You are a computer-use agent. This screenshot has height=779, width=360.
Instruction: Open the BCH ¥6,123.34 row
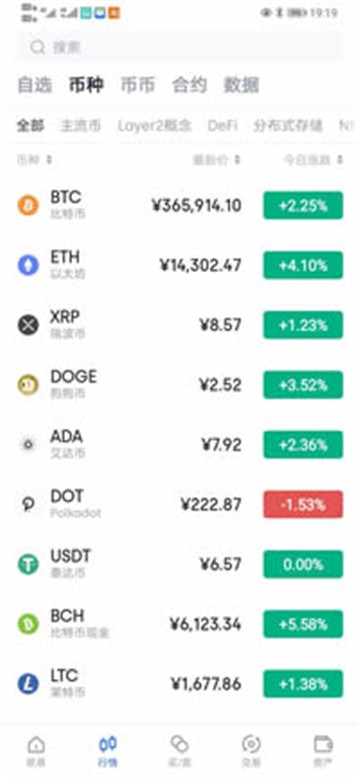click(x=180, y=624)
